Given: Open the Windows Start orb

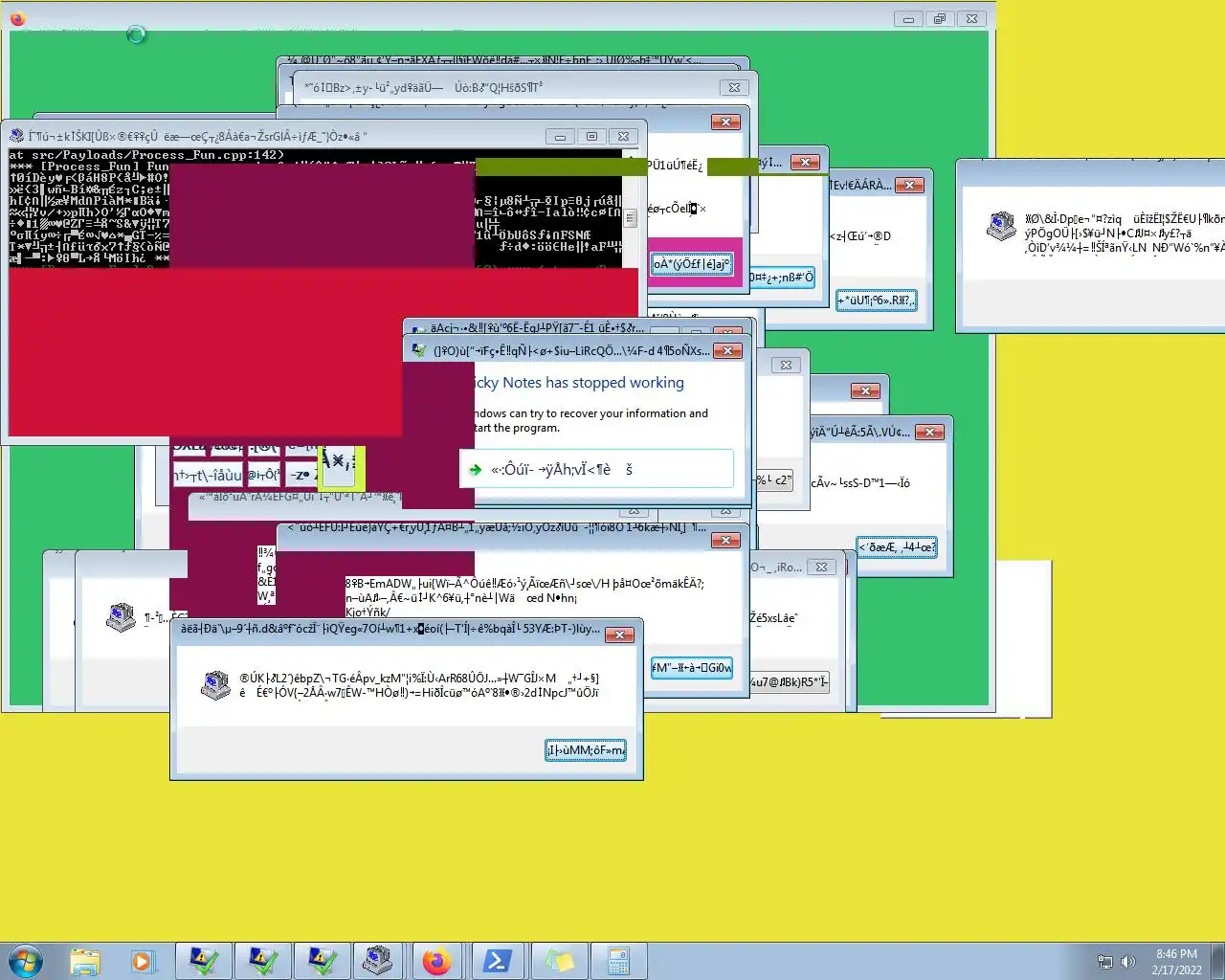Looking at the screenshot, I should (26, 960).
